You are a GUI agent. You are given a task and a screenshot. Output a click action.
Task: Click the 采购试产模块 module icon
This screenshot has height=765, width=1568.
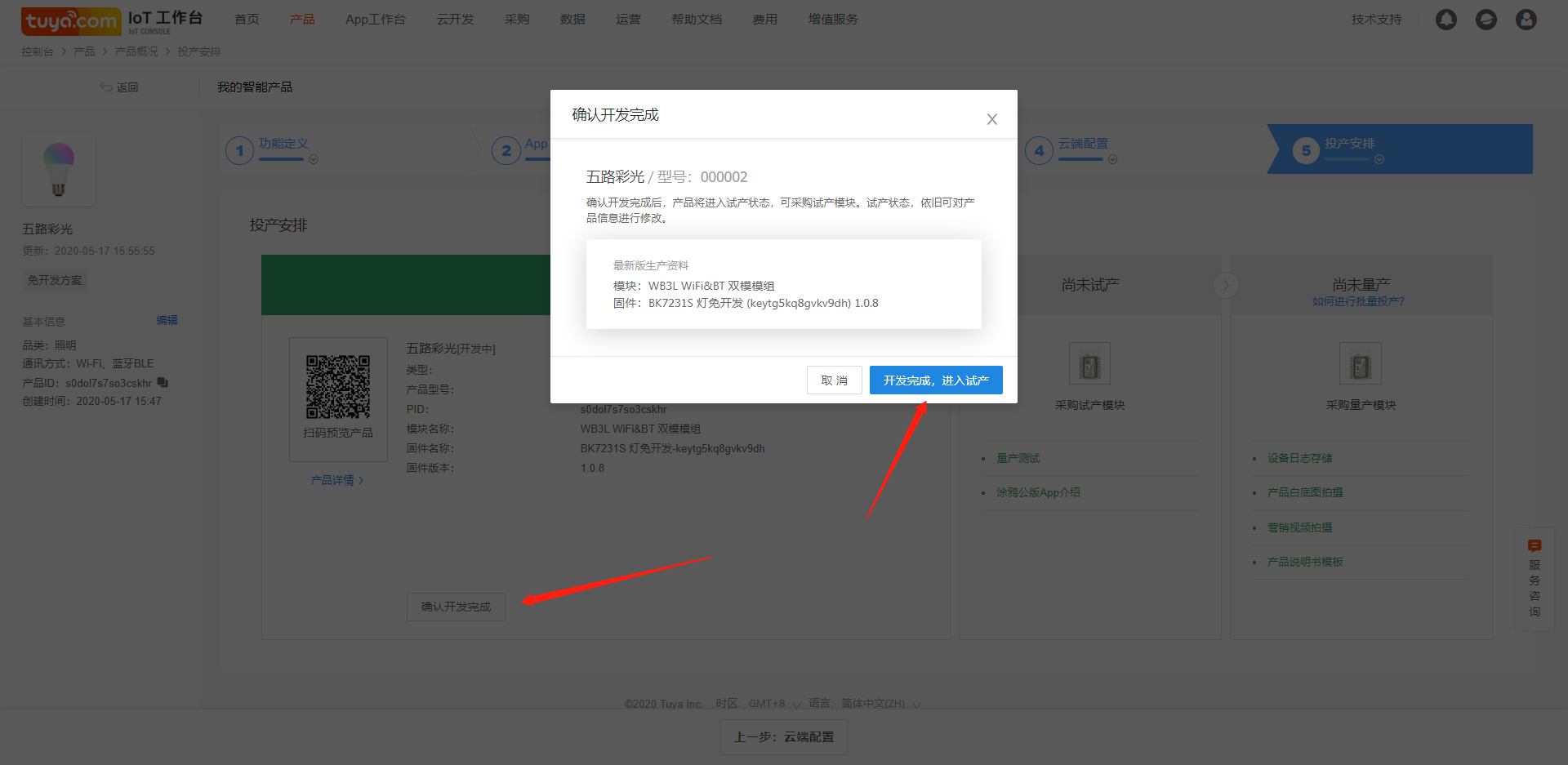[x=1089, y=364]
